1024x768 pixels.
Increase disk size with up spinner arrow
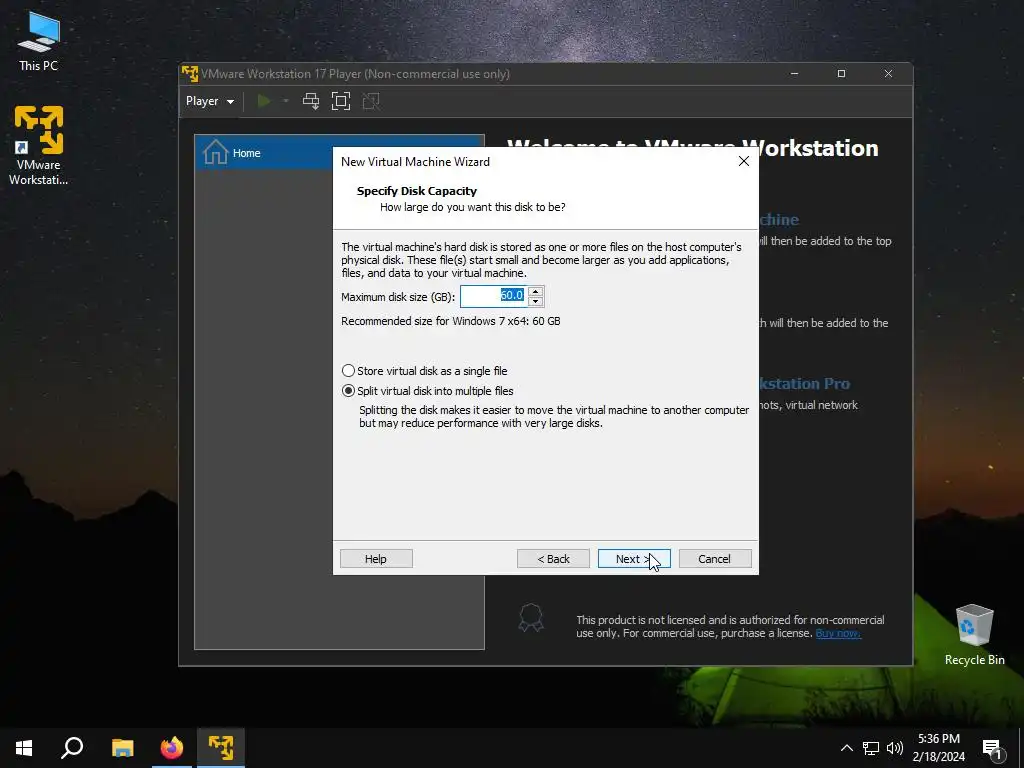point(536,291)
